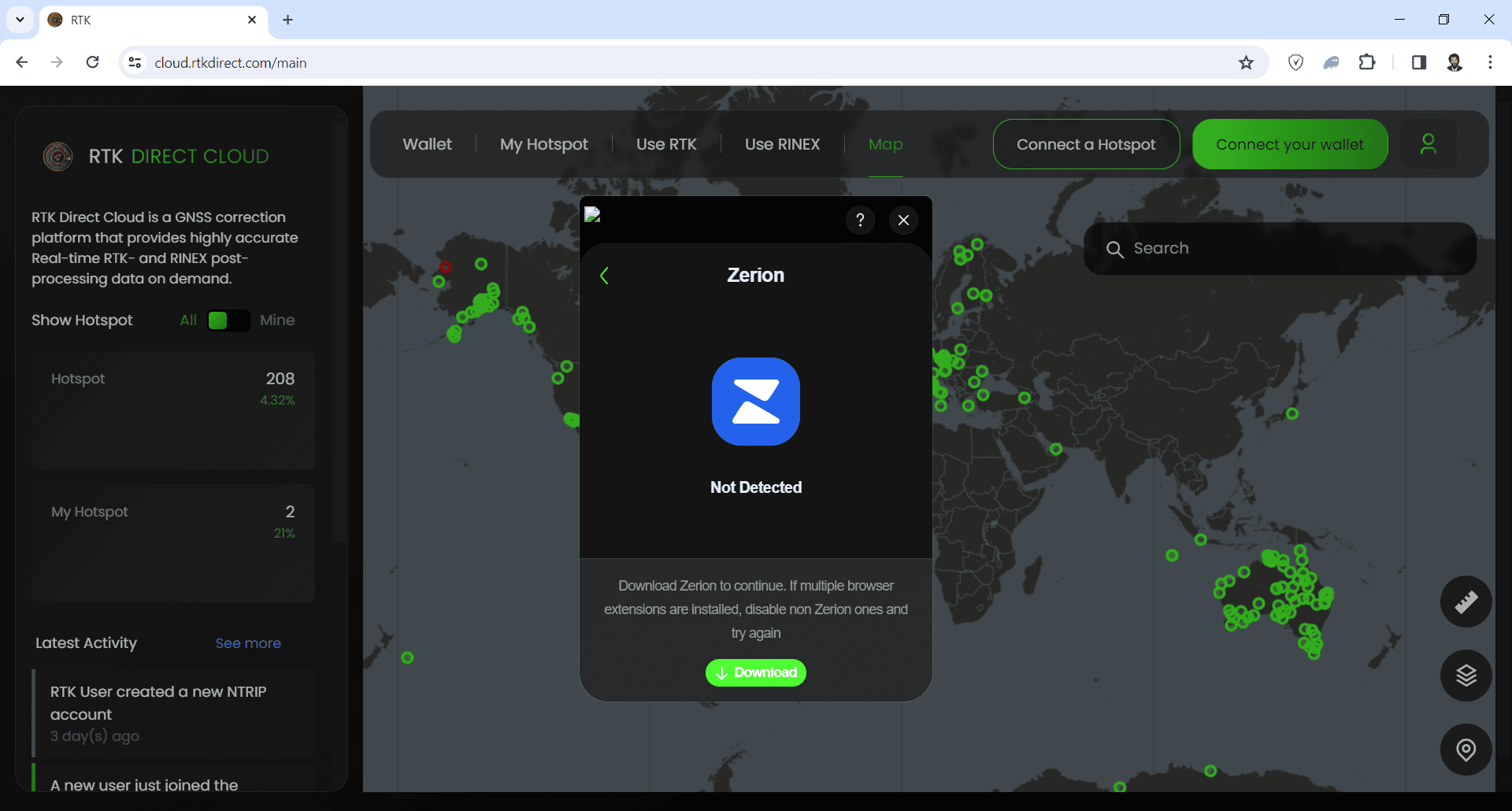Open the map layers button

1466,676
